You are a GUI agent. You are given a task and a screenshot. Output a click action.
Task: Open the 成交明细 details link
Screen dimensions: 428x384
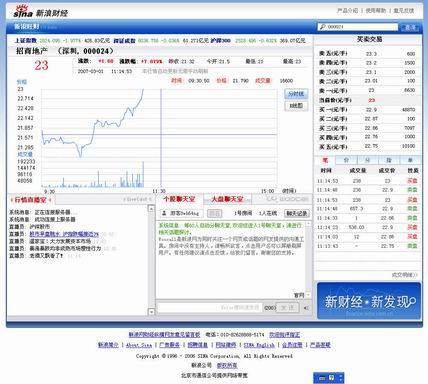(x=404, y=275)
